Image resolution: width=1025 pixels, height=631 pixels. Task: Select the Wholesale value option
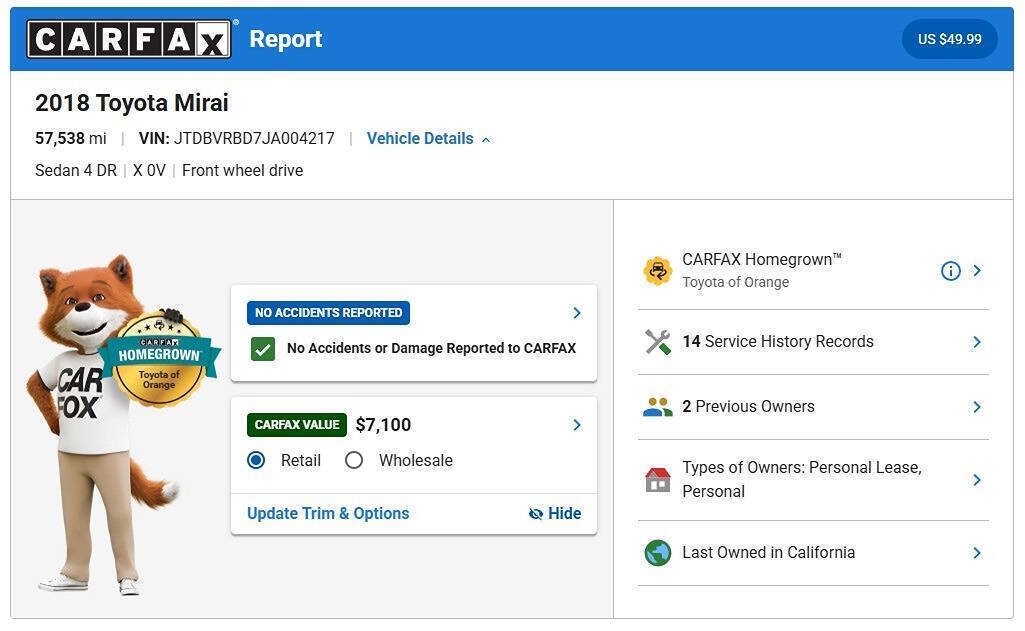354,460
